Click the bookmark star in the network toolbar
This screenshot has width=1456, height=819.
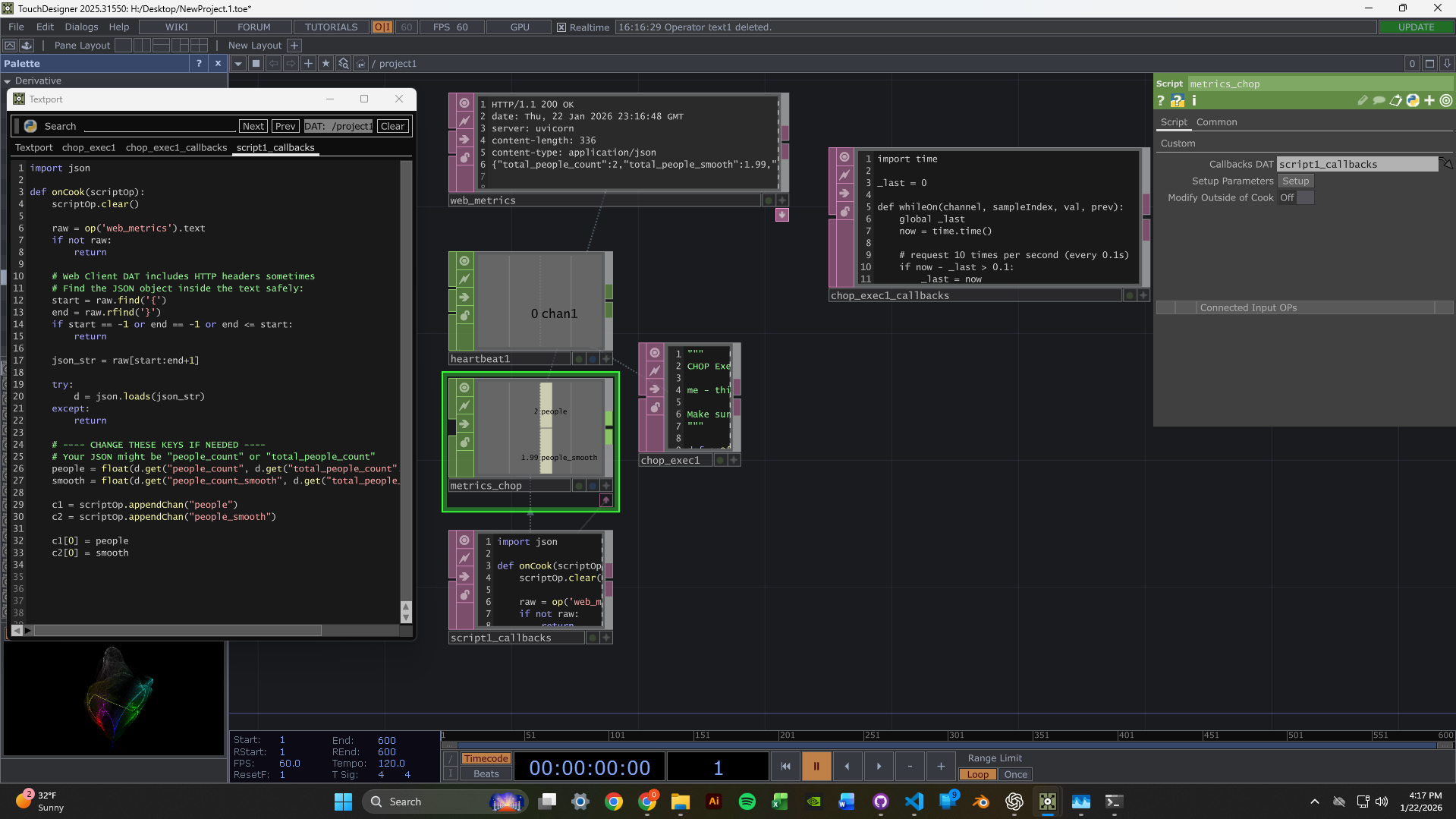(325, 64)
